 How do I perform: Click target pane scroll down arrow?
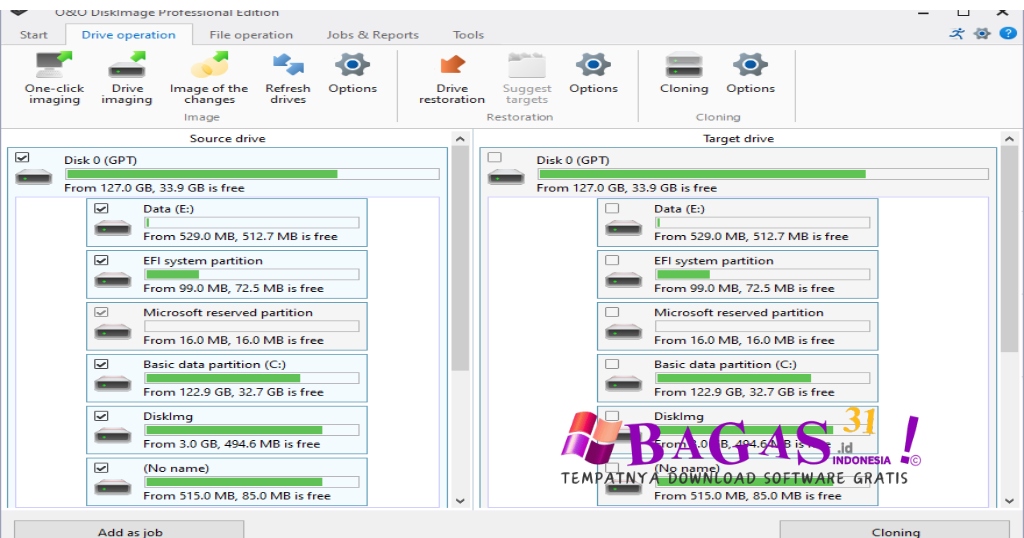1009,501
